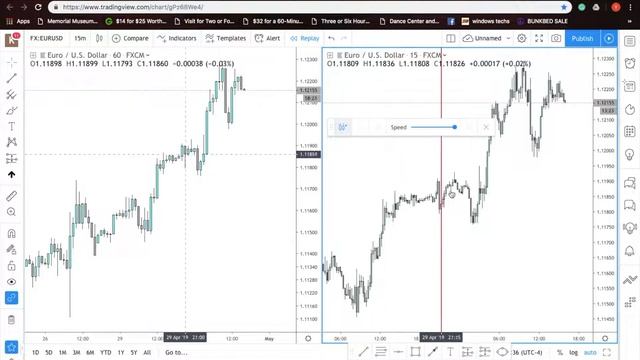
Task: Open the candlestick chart style selector
Action: pos(99,38)
